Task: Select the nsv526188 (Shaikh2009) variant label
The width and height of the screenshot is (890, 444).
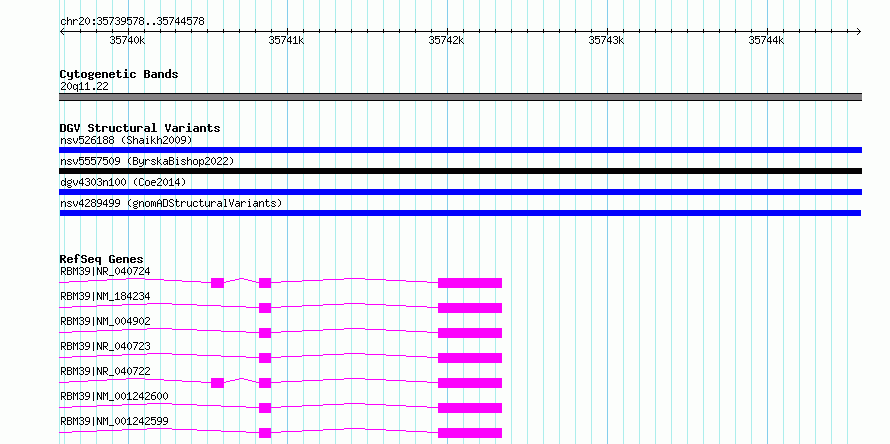Action: (x=126, y=140)
